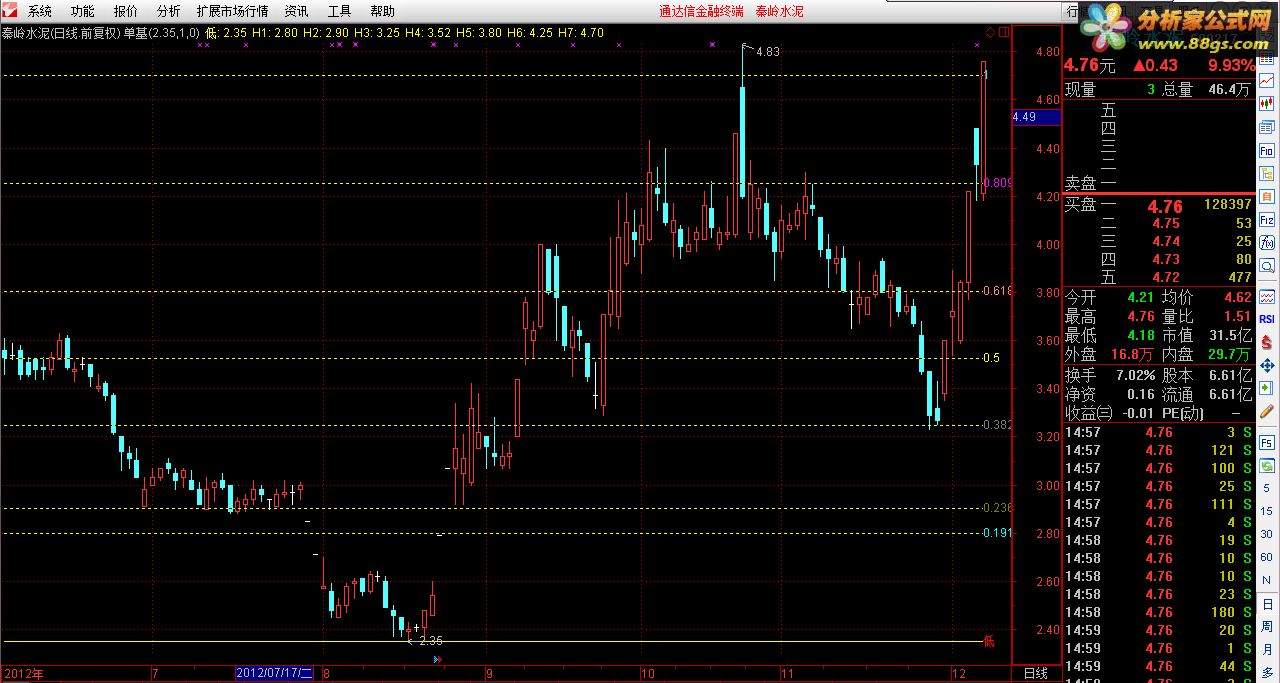Click the 外盘 16.8万 value
Image resolution: width=1280 pixels, height=683 pixels.
pyautogui.click(x=1131, y=355)
